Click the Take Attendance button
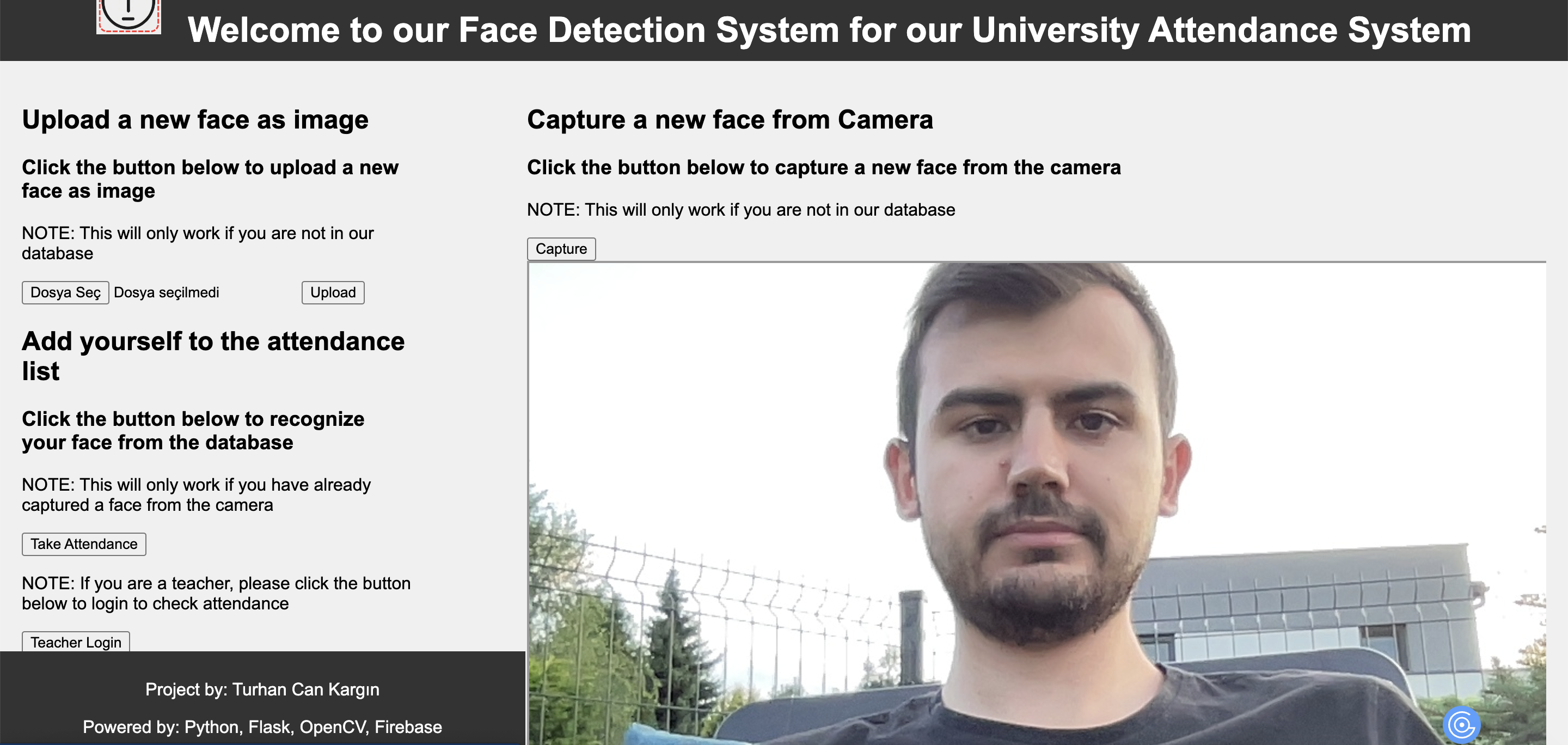This screenshot has width=1568, height=745. pos(84,544)
